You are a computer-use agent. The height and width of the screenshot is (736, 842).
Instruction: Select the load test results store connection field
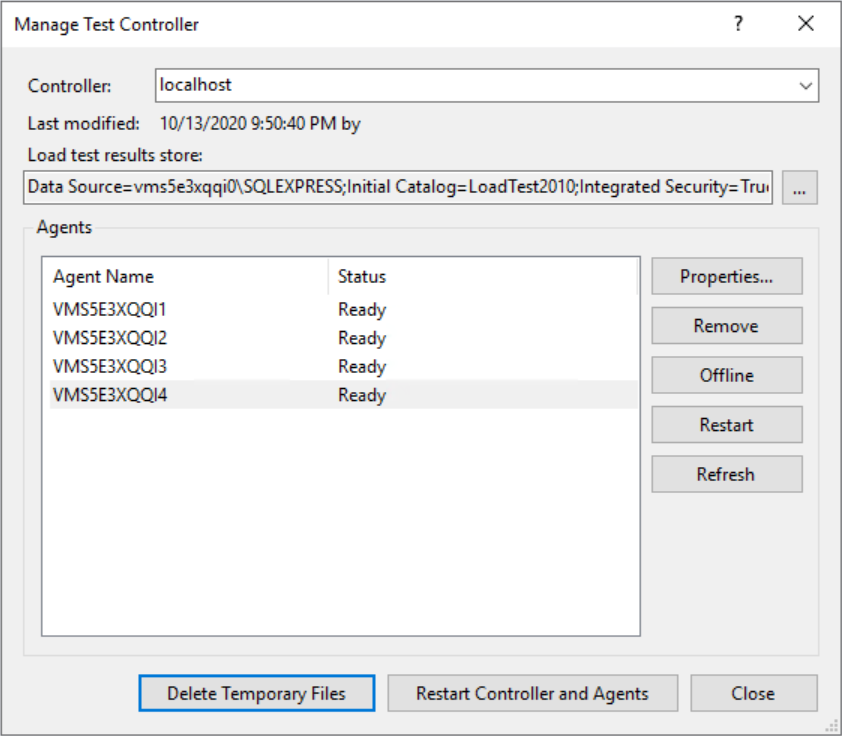click(x=398, y=187)
